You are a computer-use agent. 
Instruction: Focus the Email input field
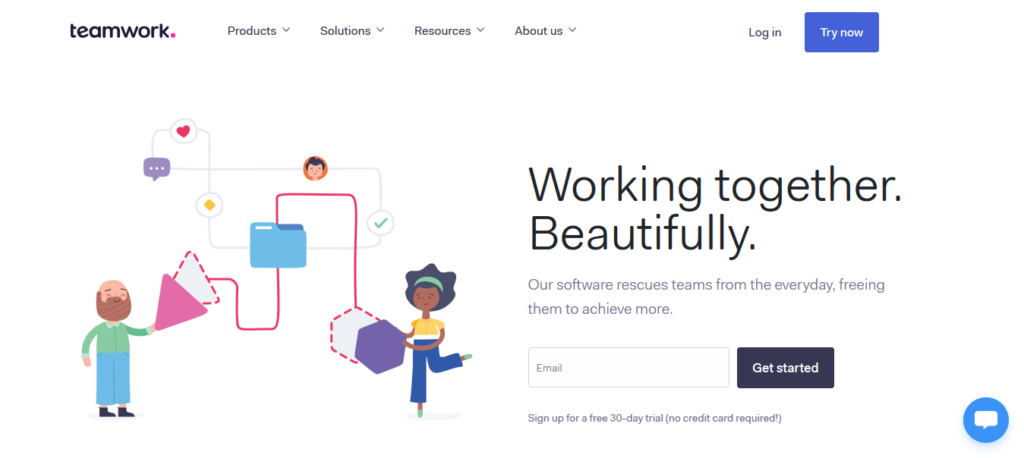pos(628,368)
